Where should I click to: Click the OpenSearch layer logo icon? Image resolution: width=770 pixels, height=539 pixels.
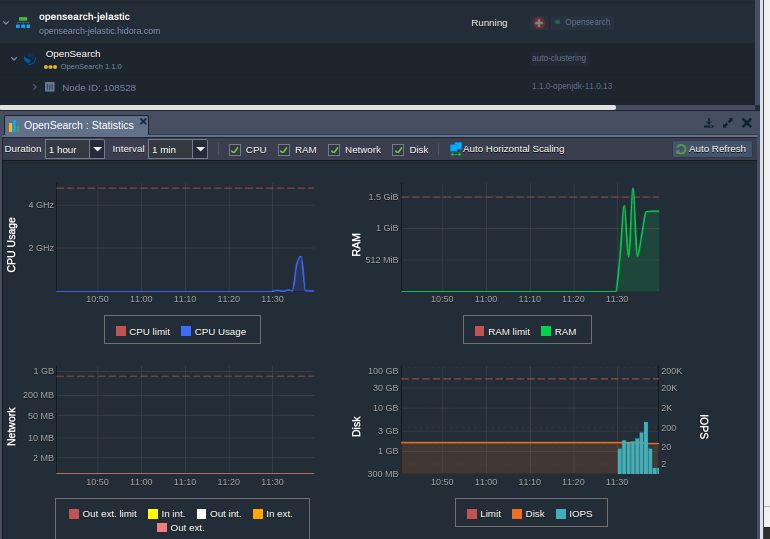pos(30,58)
